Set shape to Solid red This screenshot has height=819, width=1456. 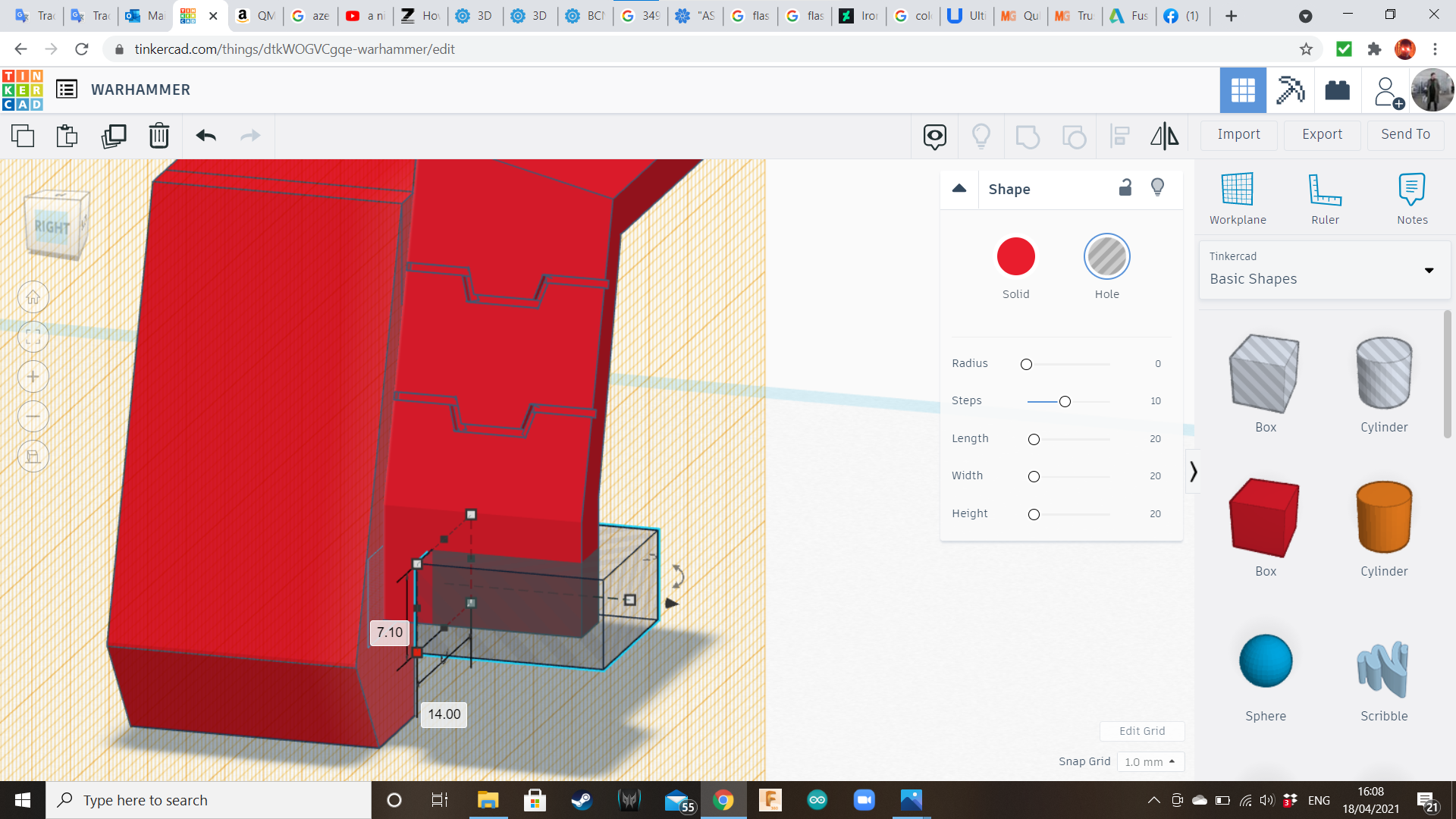tap(1015, 257)
